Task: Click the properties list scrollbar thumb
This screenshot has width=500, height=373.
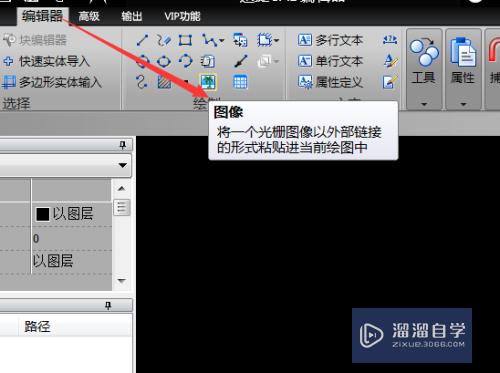Action: (x=122, y=207)
